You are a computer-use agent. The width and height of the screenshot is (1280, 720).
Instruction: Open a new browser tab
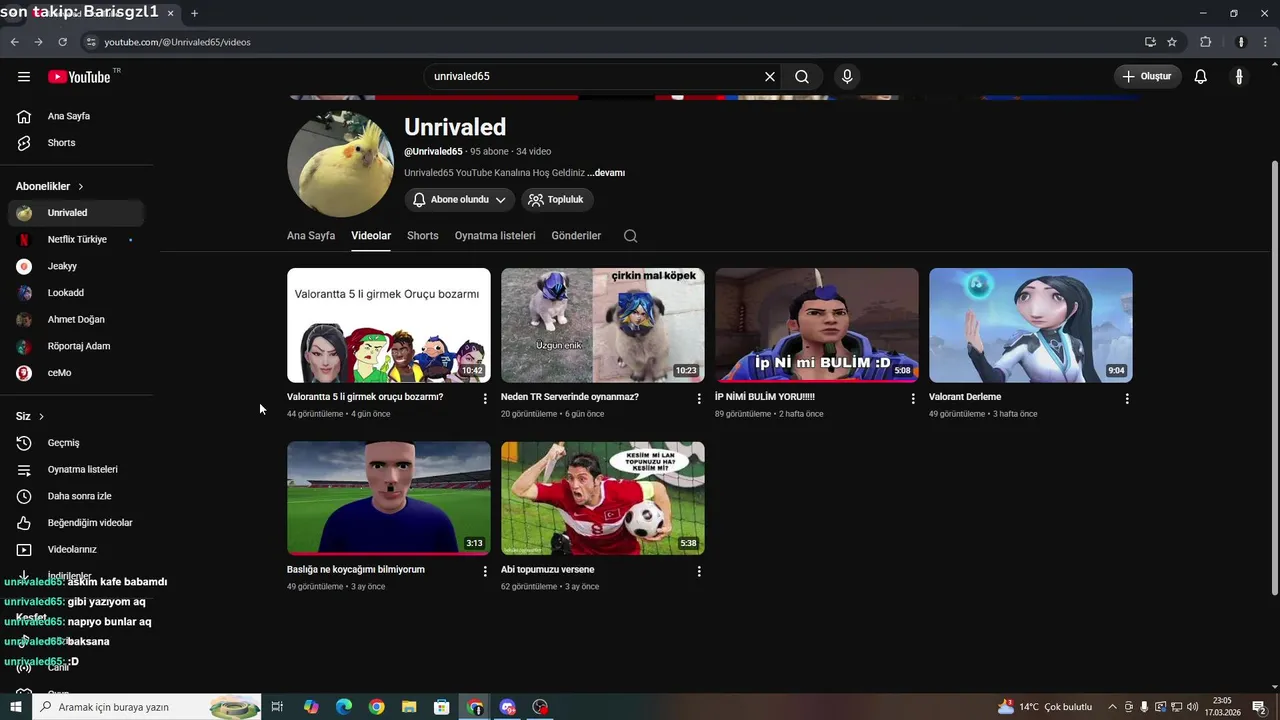(x=194, y=13)
